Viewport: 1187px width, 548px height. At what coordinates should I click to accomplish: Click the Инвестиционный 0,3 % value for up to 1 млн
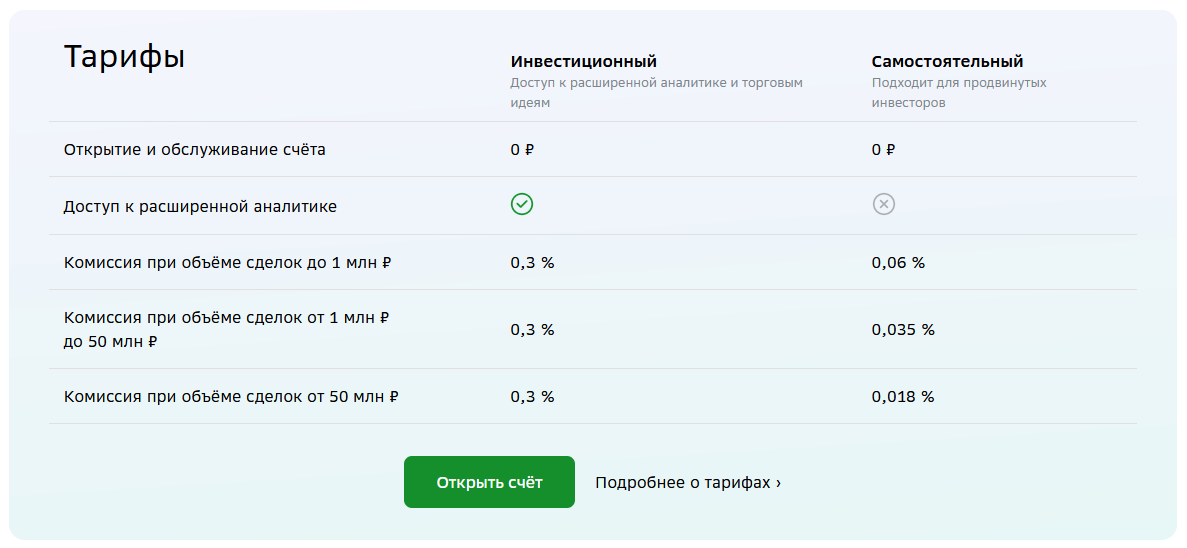(532, 263)
